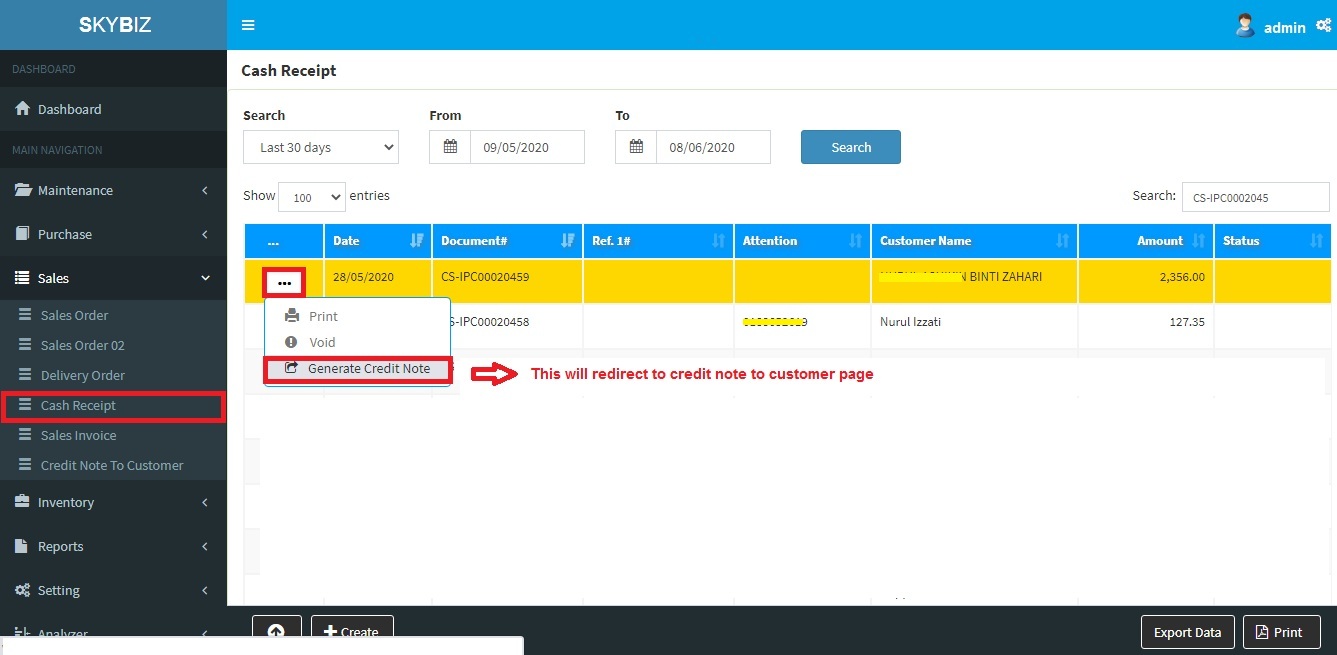Image resolution: width=1337 pixels, height=655 pixels.
Task: Toggle the hamburger sidebar menu icon
Action: click(248, 25)
